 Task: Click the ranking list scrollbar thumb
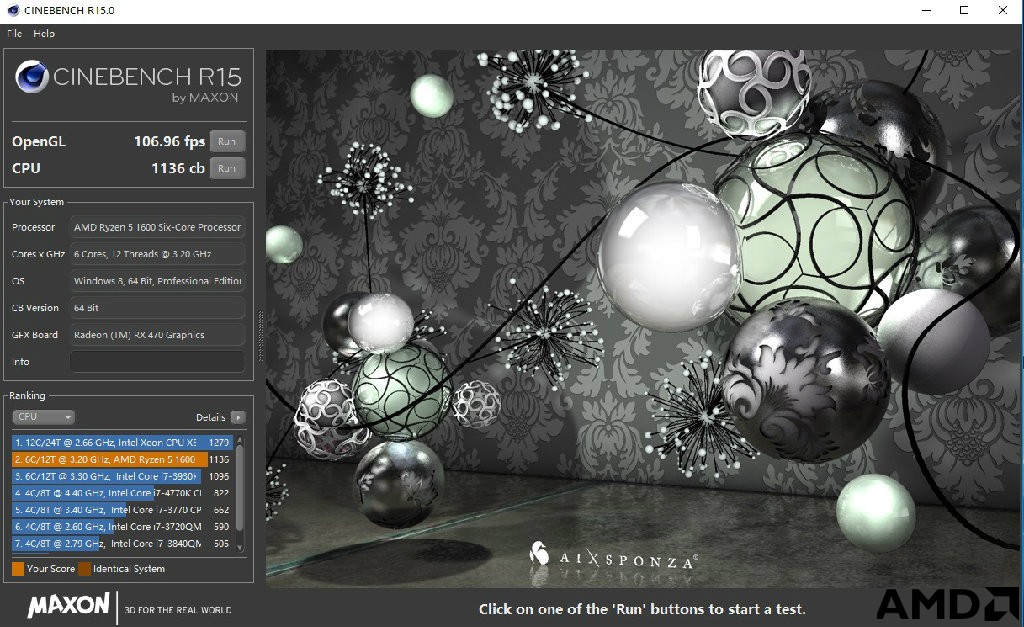[240, 488]
